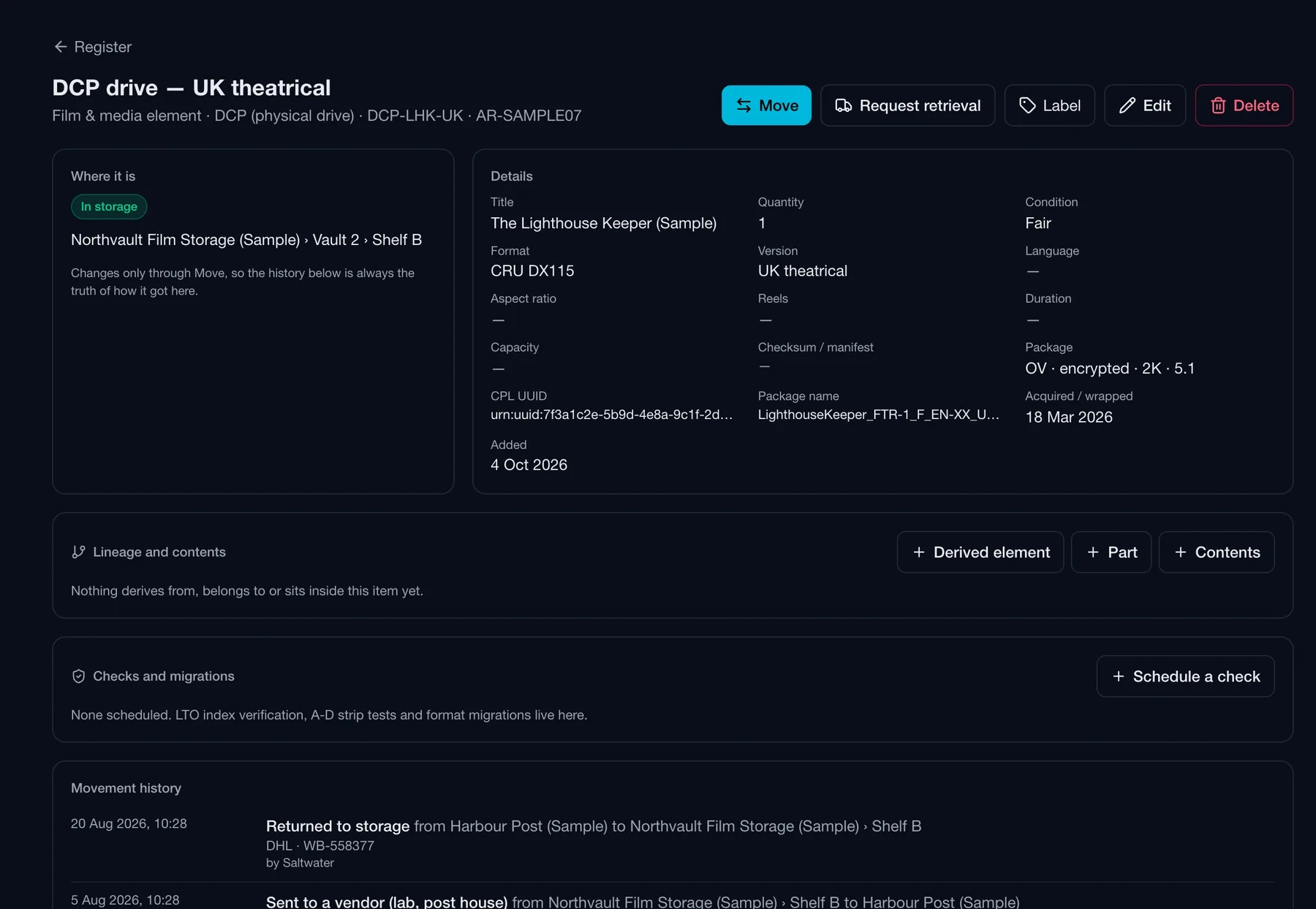This screenshot has width=1316, height=909.
Task: Click the plus icon on Contents
Action: coord(1181,552)
